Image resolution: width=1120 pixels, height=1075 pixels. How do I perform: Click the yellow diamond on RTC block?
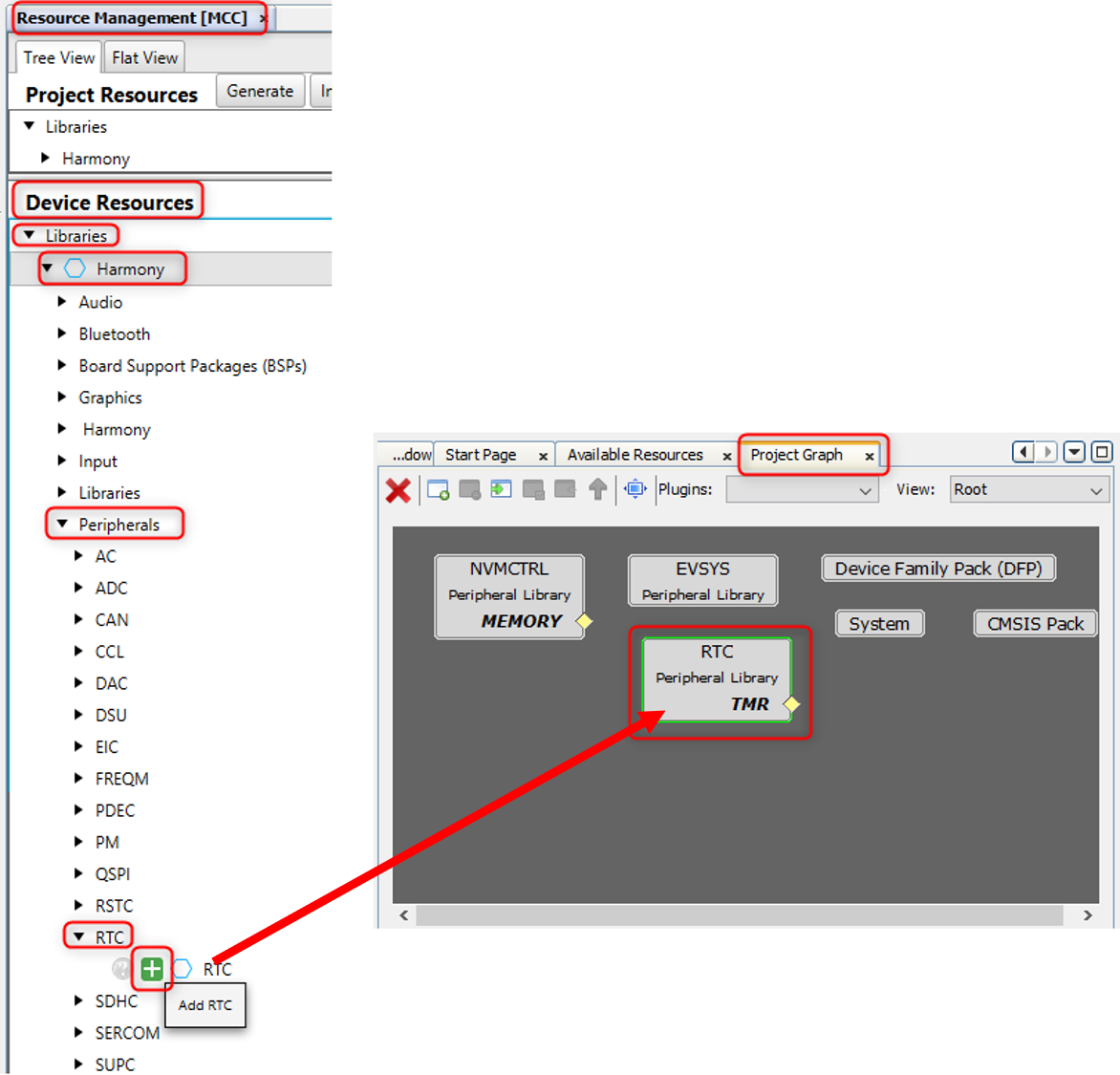(x=791, y=704)
